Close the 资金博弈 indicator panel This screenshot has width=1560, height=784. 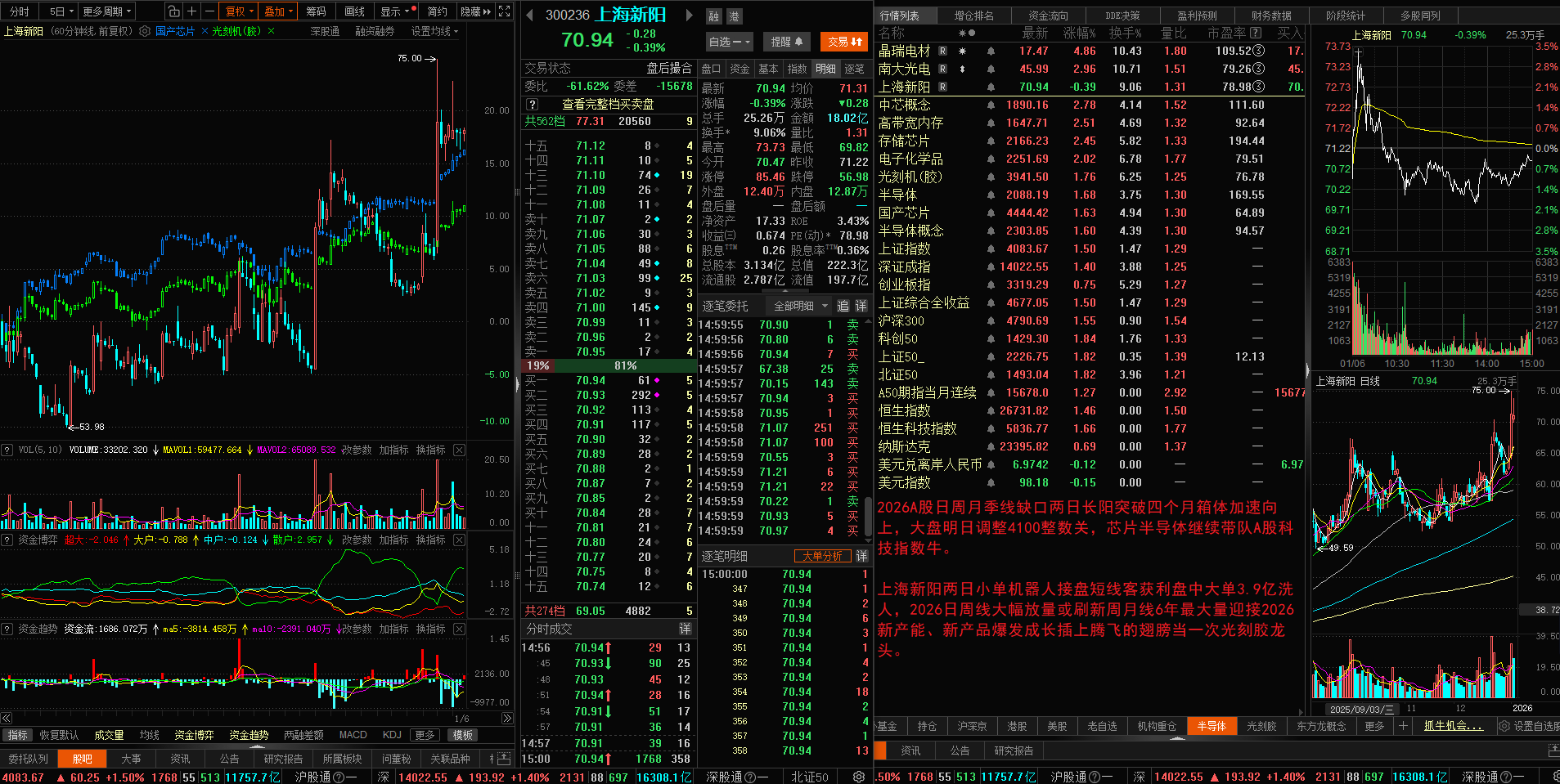point(460,540)
